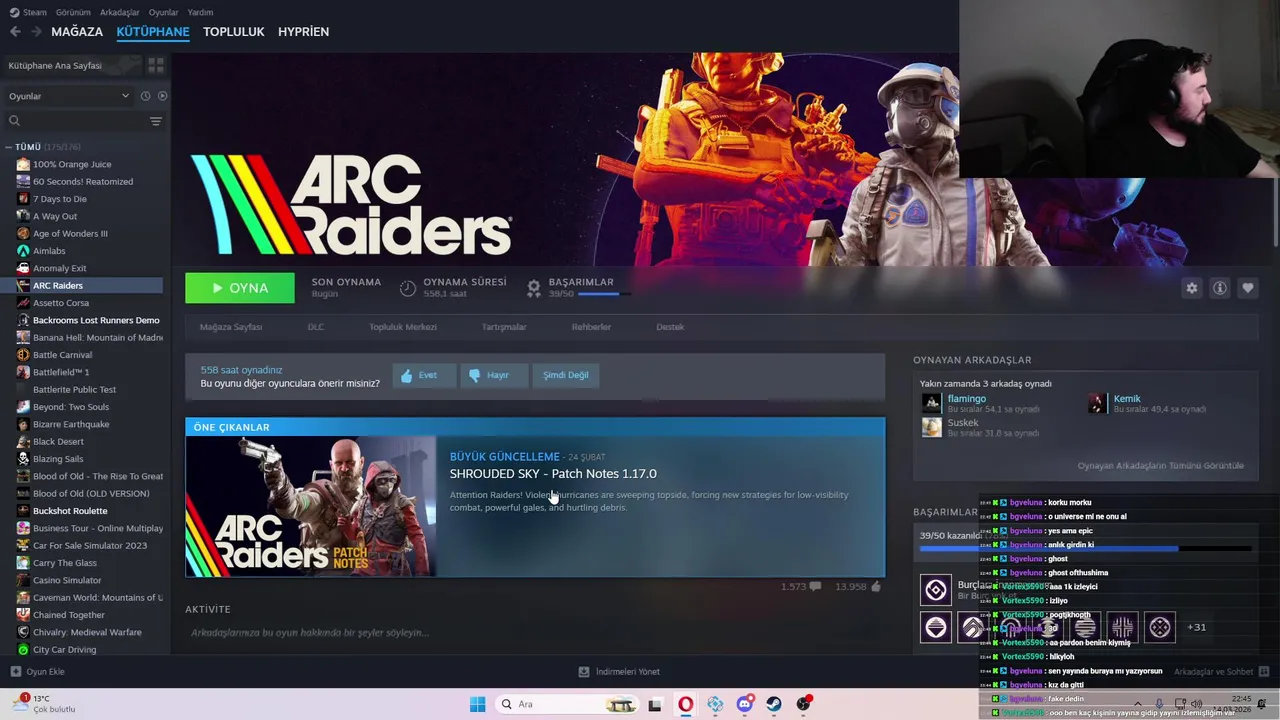Dismiss with Şimdi Değil button
This screenshot has height=720, width=1280.
(x=565, y=375)
